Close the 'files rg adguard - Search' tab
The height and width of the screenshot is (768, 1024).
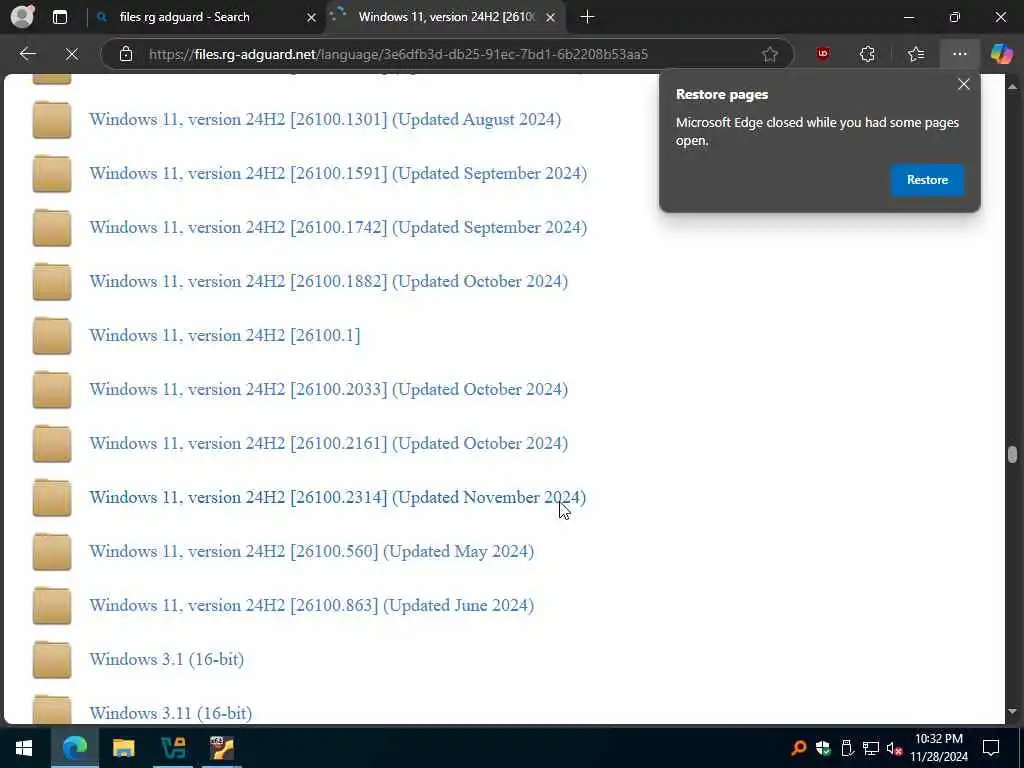(x=312, y=18)
